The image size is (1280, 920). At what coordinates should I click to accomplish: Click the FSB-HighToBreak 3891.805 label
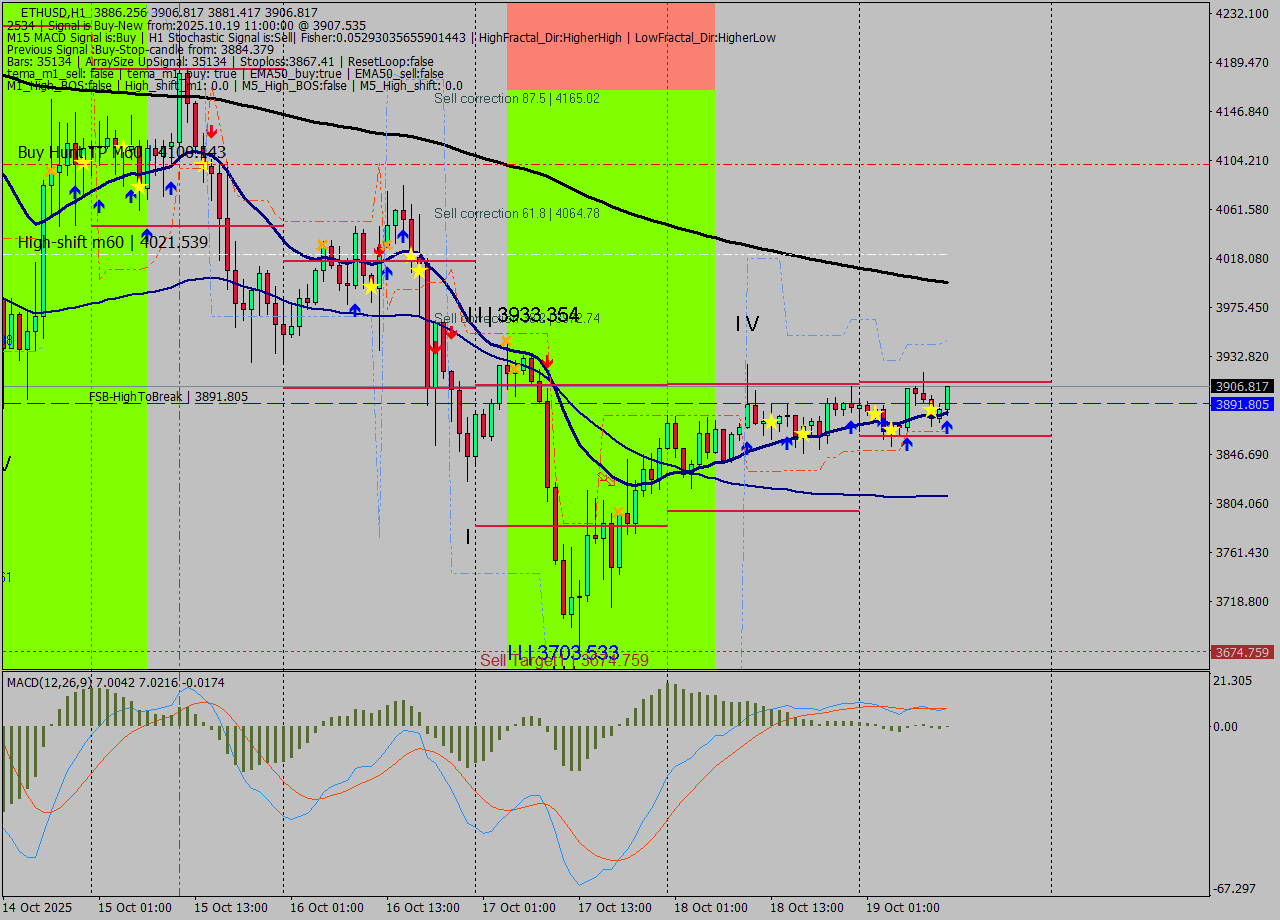pyautogui.click(x=168, y=397)
